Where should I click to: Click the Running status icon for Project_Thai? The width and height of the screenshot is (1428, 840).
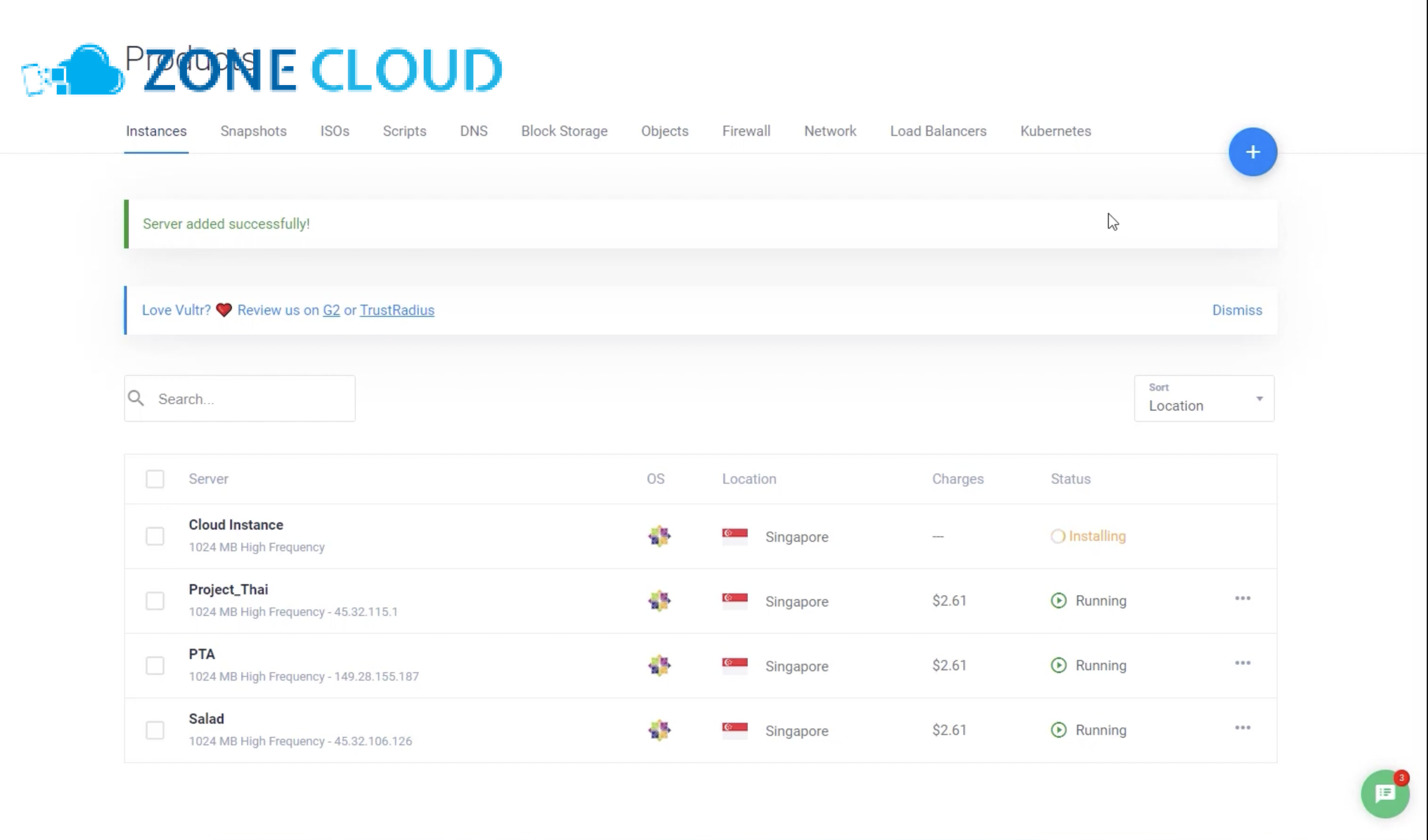click(1058, 601)
